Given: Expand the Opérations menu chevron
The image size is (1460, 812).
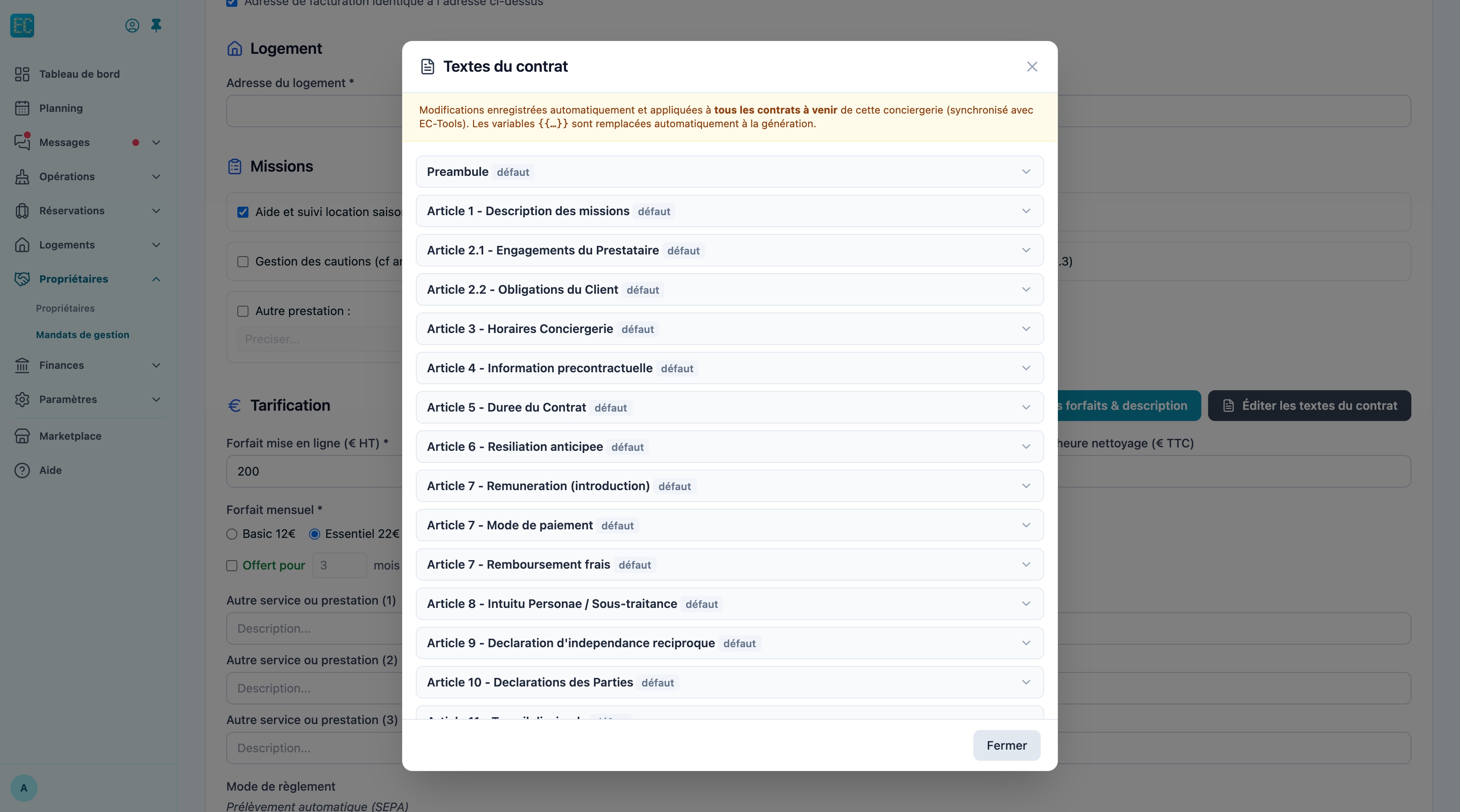Looking at the screenshot, I should click(x=156, y=177).
